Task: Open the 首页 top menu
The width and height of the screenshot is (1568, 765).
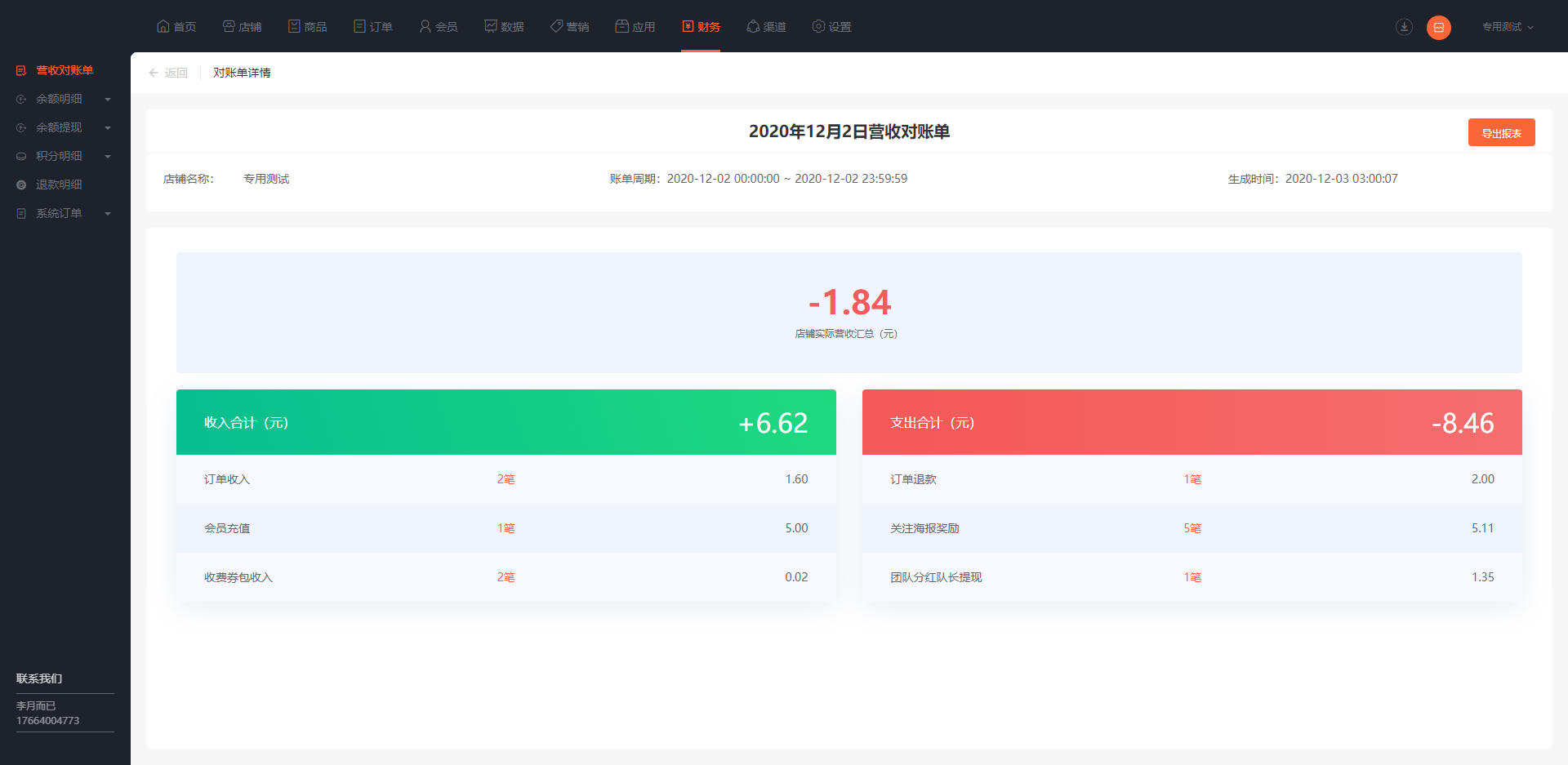Action: point(176,26)
